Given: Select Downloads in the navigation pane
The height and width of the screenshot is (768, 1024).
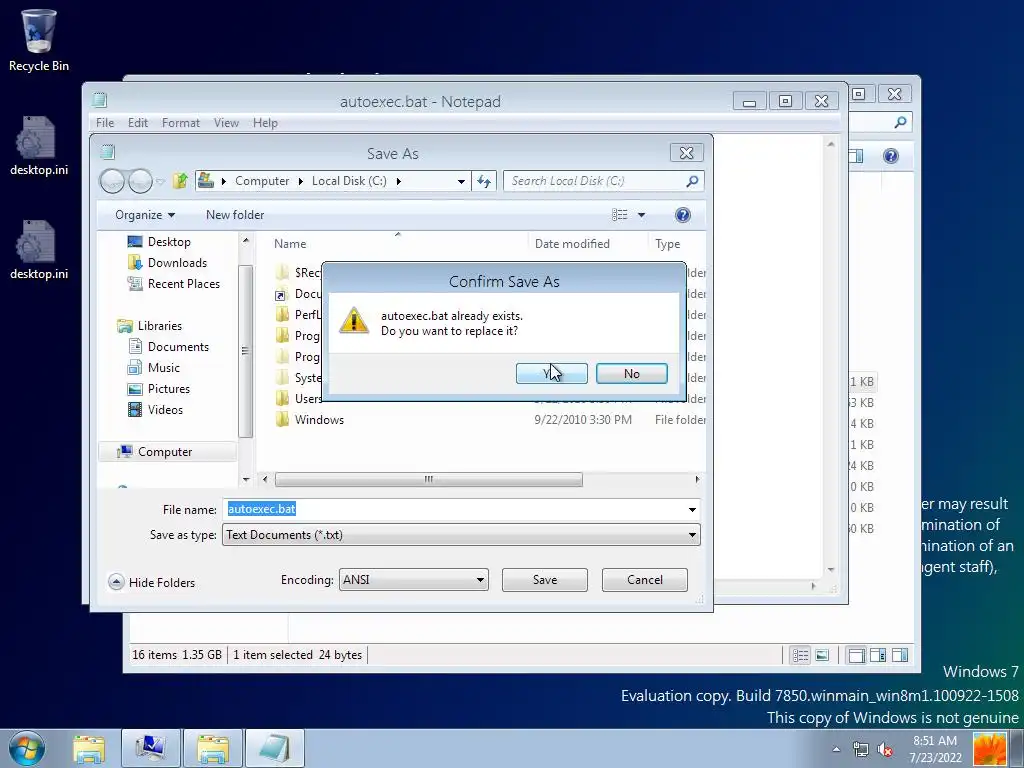Looking at the screenshot, I should pyautogui.click(x=177, y=263).
